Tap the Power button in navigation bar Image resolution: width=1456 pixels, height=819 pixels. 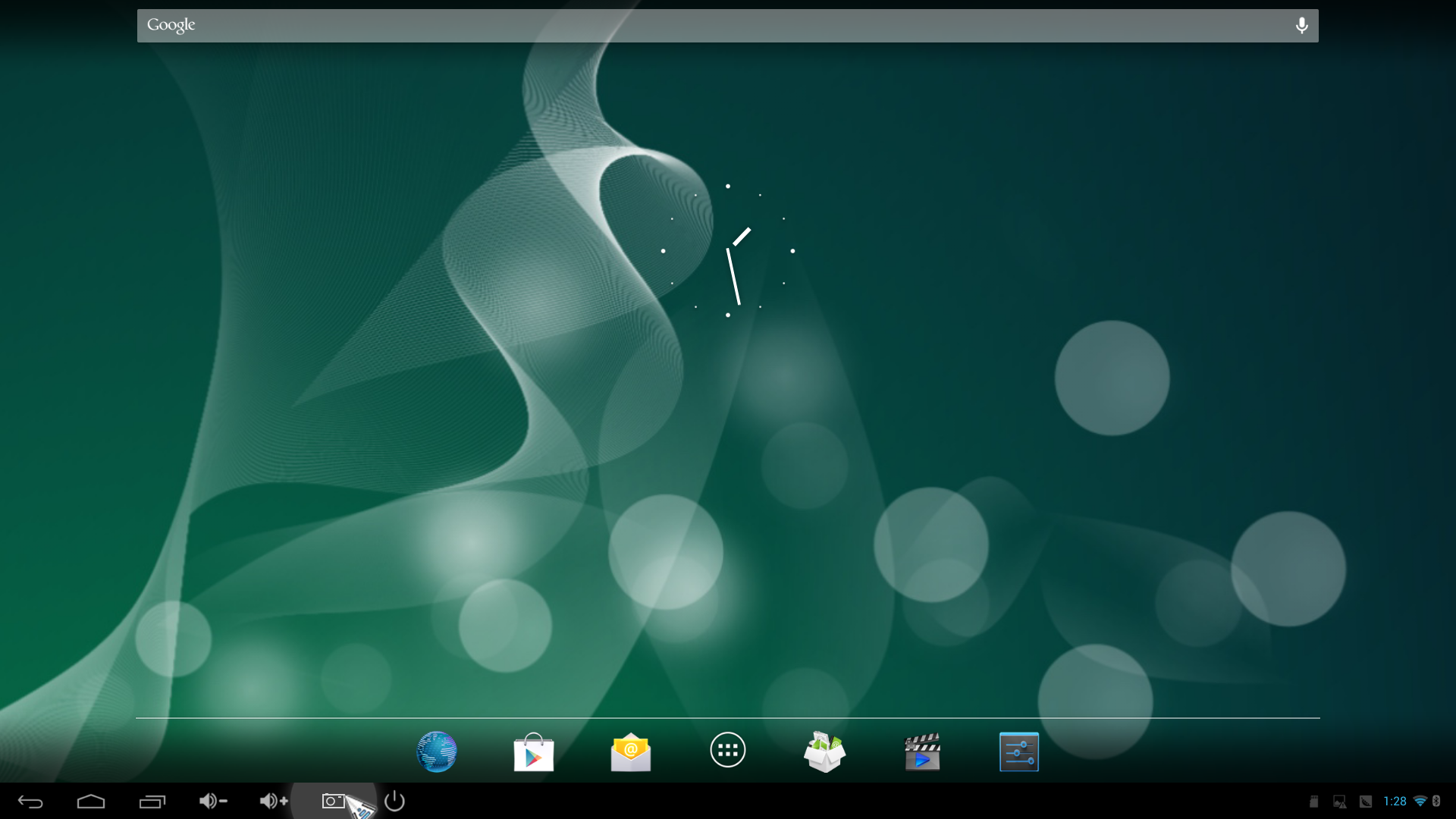click(394, 801)
